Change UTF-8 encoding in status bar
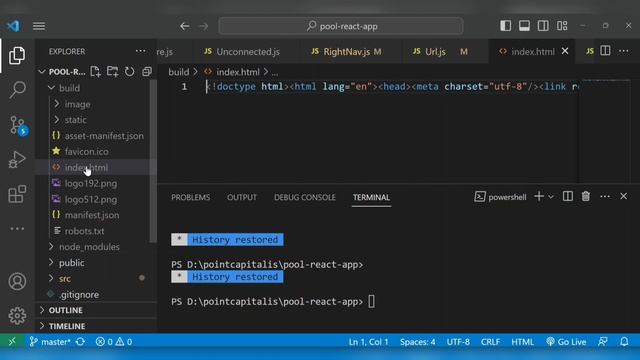Screen dimensions: 640x360 458,341
